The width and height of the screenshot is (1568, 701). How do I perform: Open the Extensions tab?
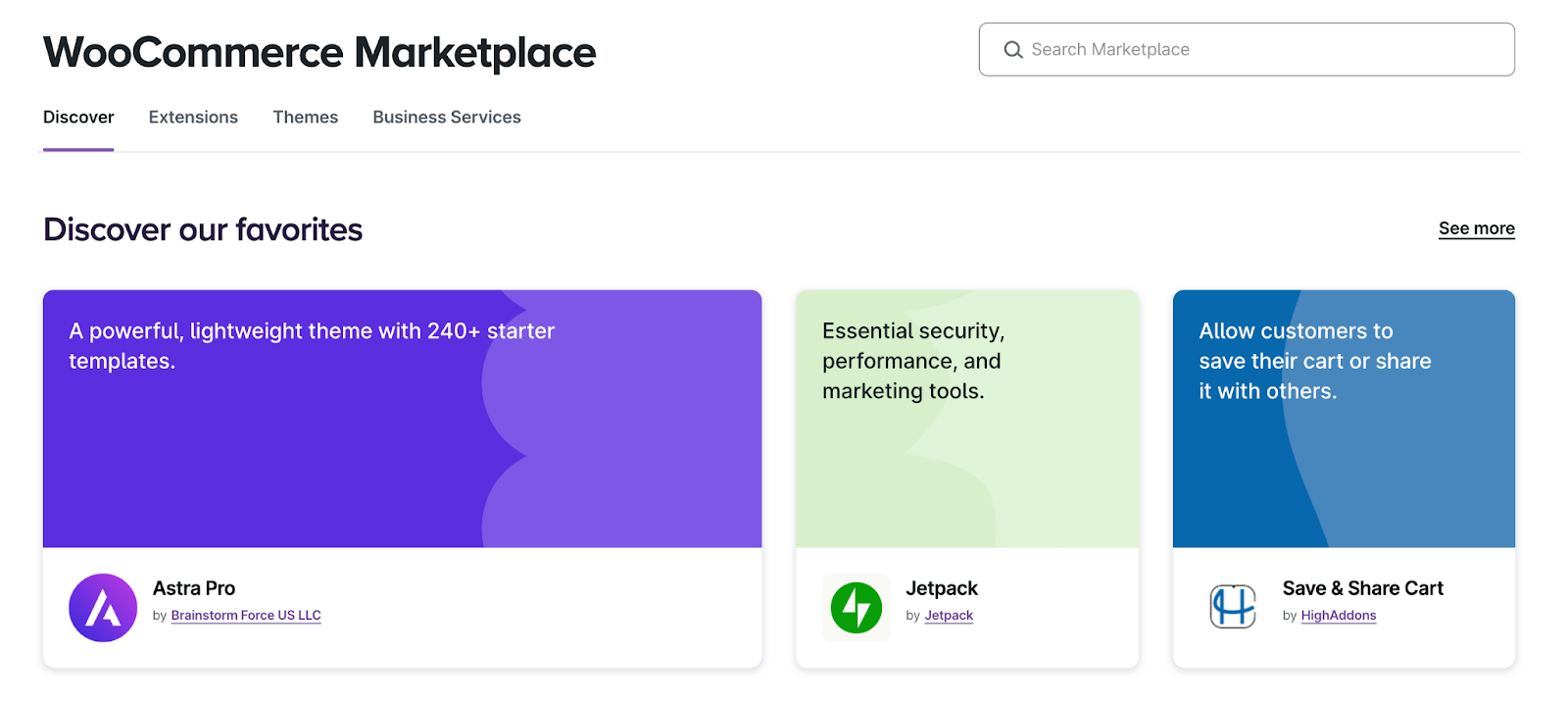tap(193, 117)
